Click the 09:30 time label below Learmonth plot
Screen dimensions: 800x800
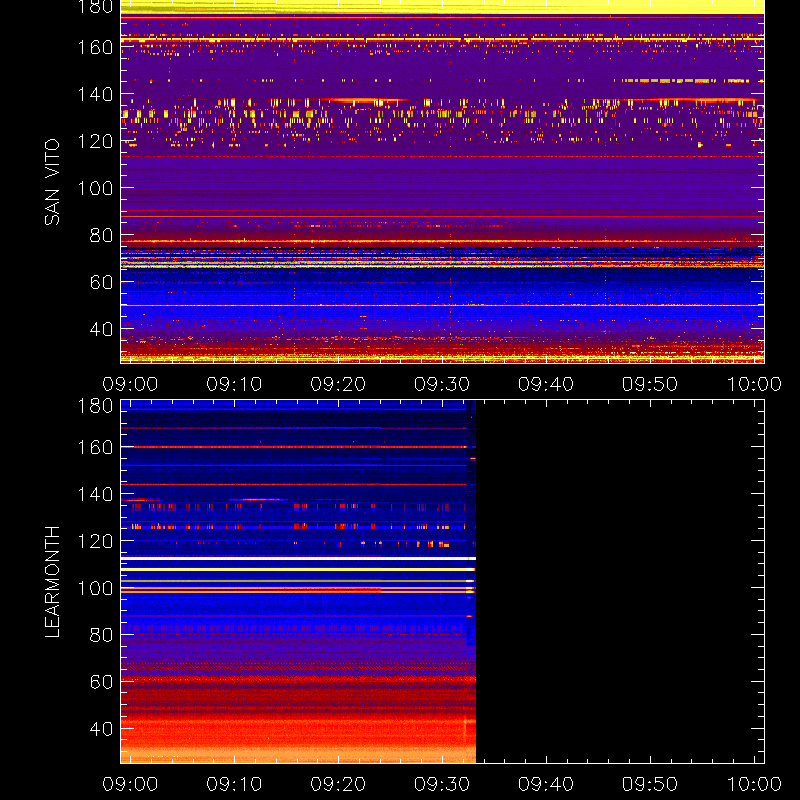pyautogui.click(x=442, y=784)
